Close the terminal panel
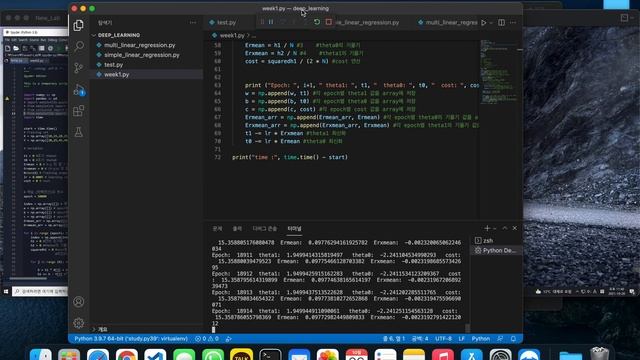The width and height of the screenshot is (640, 360). 514,228
